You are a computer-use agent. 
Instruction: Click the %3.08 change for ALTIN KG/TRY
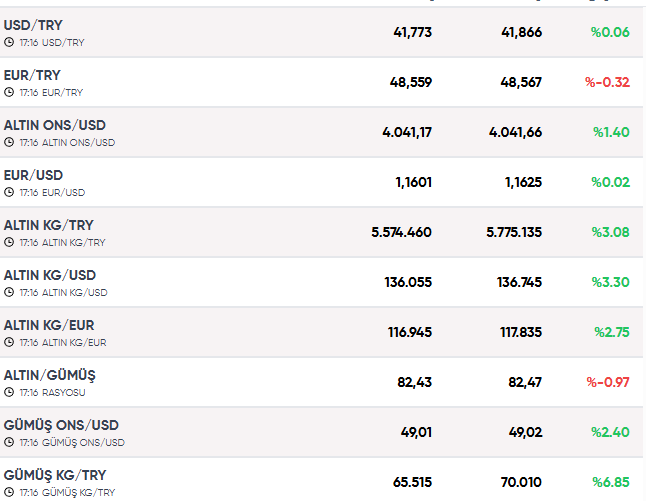pos(611,232)
